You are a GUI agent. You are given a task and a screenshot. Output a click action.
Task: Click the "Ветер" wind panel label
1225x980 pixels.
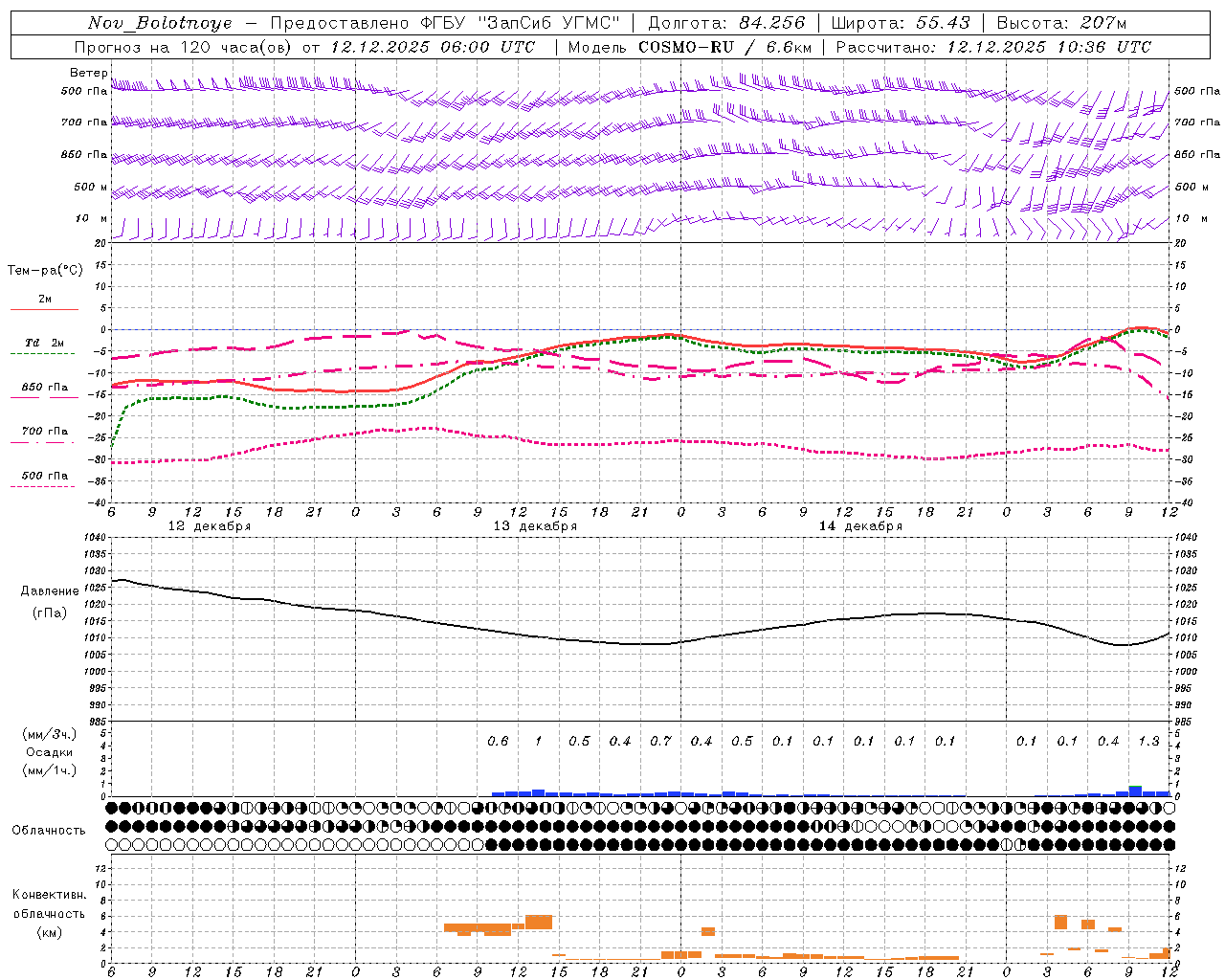88,73
